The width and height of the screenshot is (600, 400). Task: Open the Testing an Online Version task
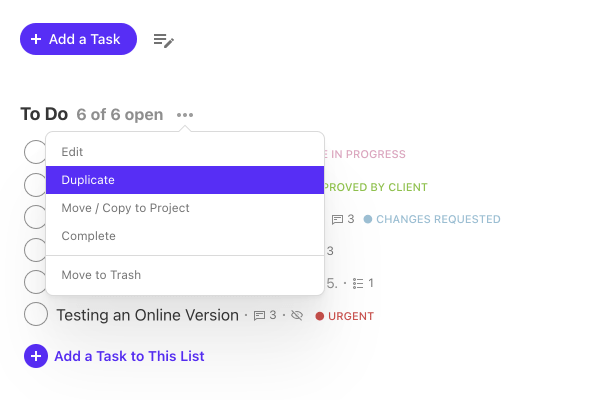click(x=148, y=315)
